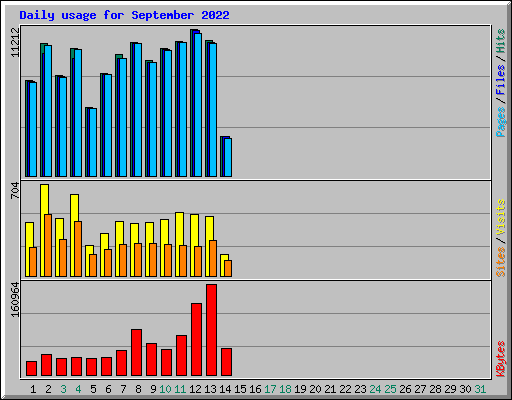The width and height of the screenshot is (512, 400).
Task: Click the KBytes legend label
Action: tap(501, 359)
